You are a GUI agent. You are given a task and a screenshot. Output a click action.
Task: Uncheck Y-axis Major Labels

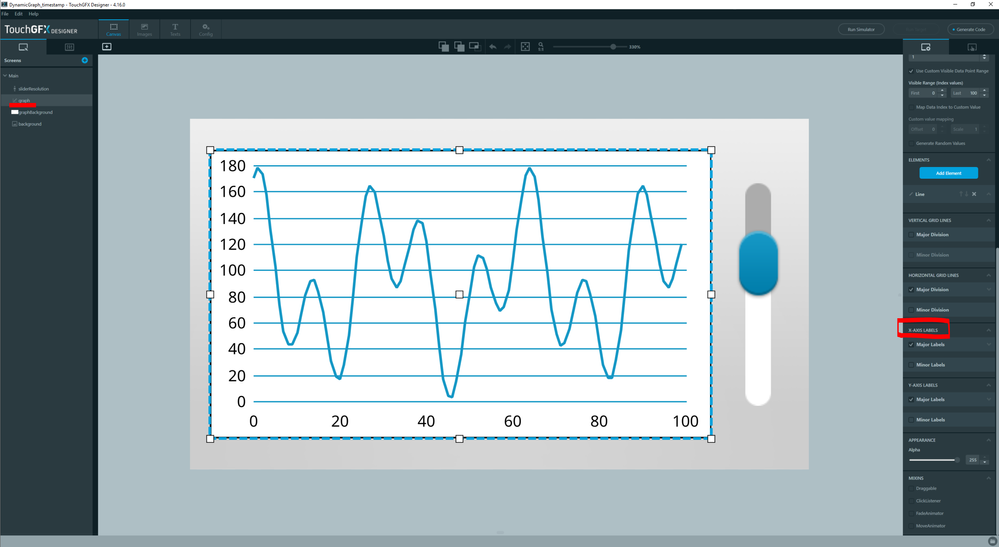tap(911, 399)
